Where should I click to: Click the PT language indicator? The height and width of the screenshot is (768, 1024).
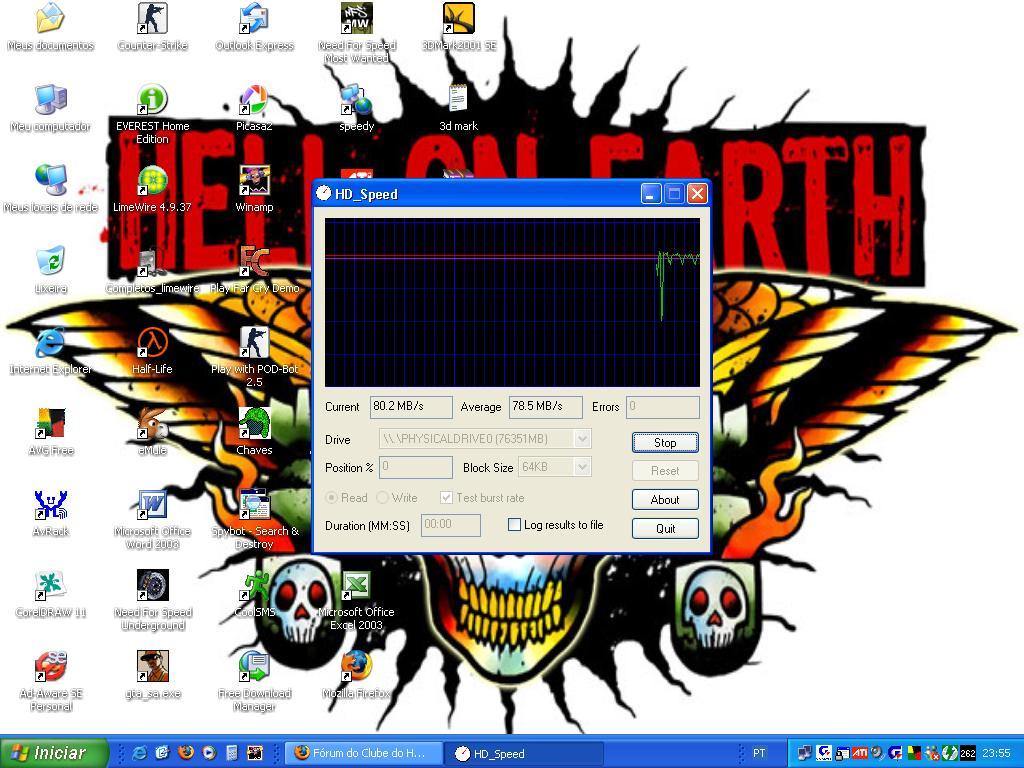pos(758,753)
